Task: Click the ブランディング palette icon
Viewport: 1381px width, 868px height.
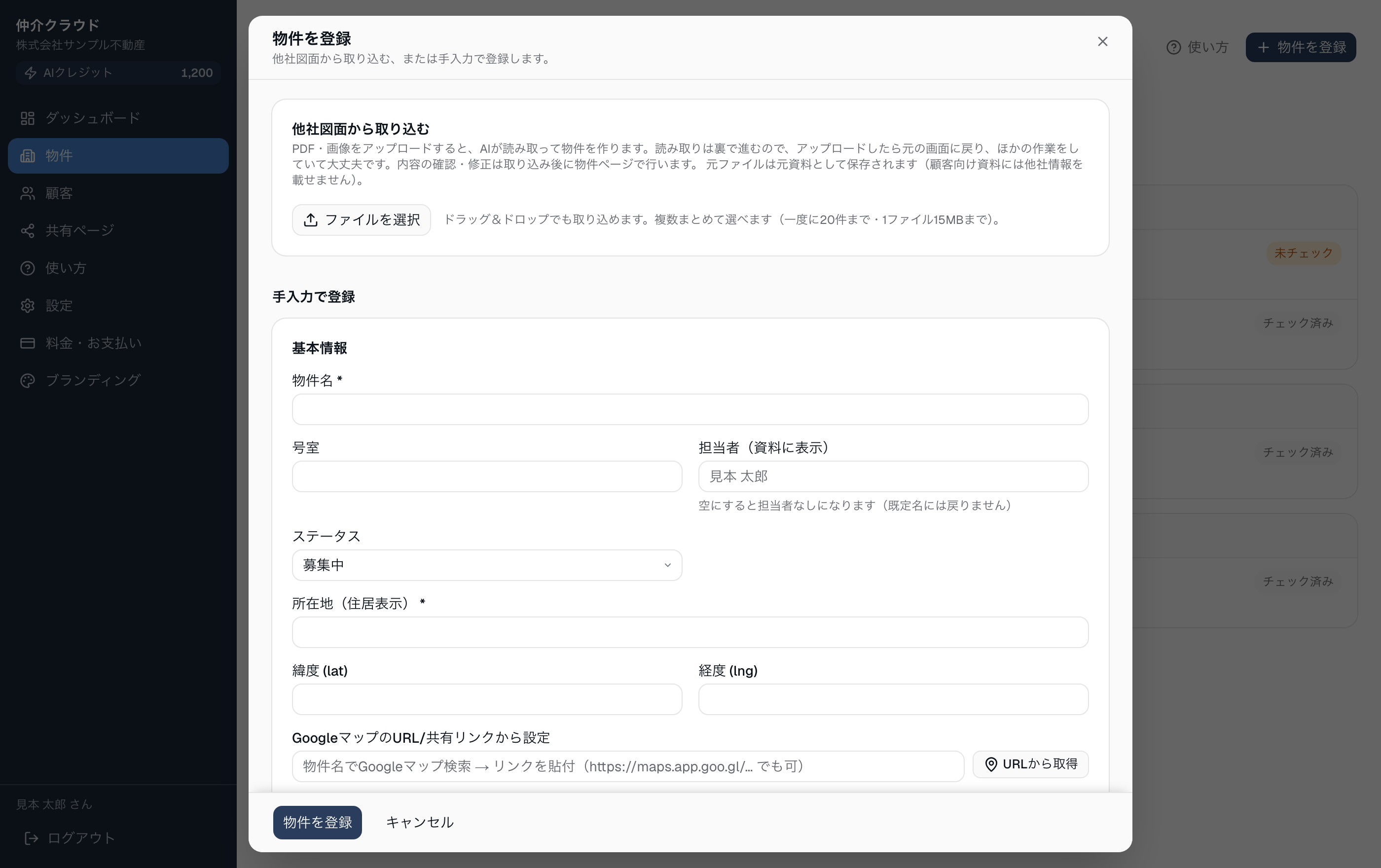Action: [28, 381]
